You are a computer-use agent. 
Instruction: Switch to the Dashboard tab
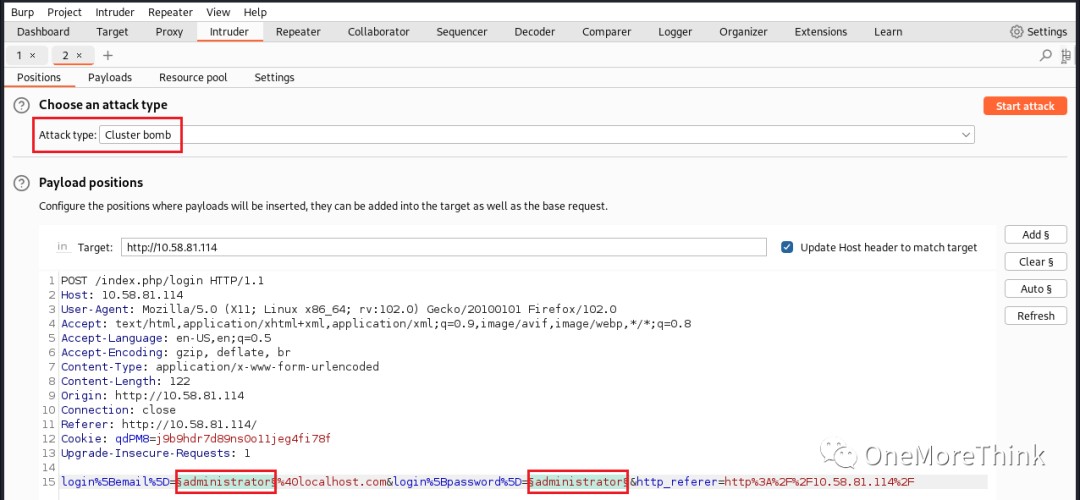43,32
